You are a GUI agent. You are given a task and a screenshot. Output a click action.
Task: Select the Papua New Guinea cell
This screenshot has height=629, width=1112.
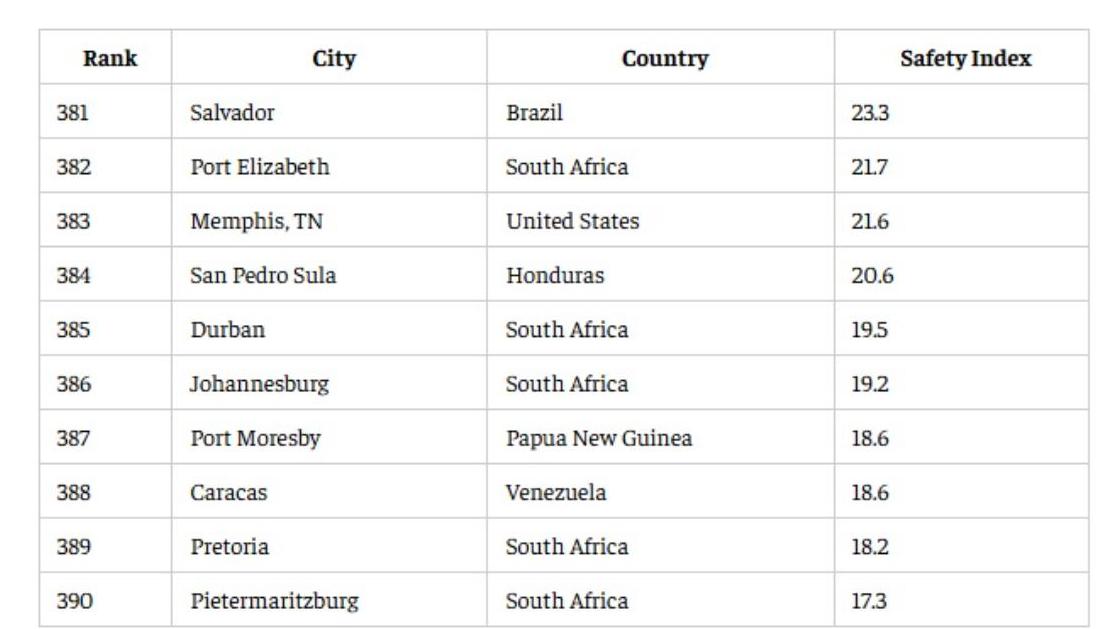point(598,438)
